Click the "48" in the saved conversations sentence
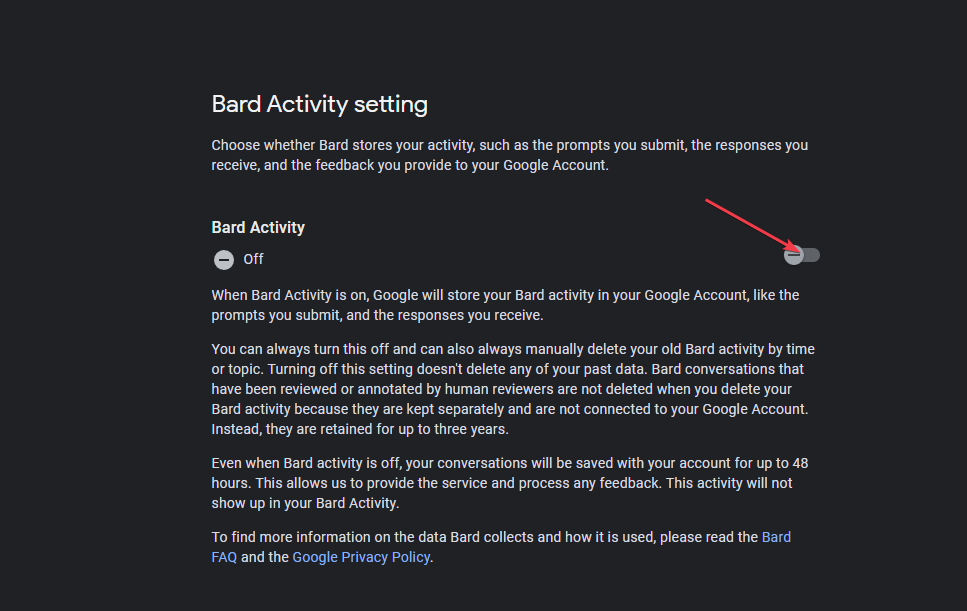Screen dimensions: 967x611 (799, 464)
